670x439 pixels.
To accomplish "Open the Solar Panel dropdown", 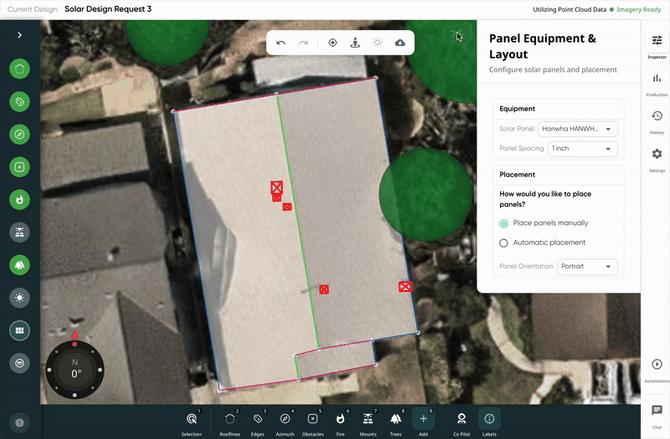I will (578, 129).
